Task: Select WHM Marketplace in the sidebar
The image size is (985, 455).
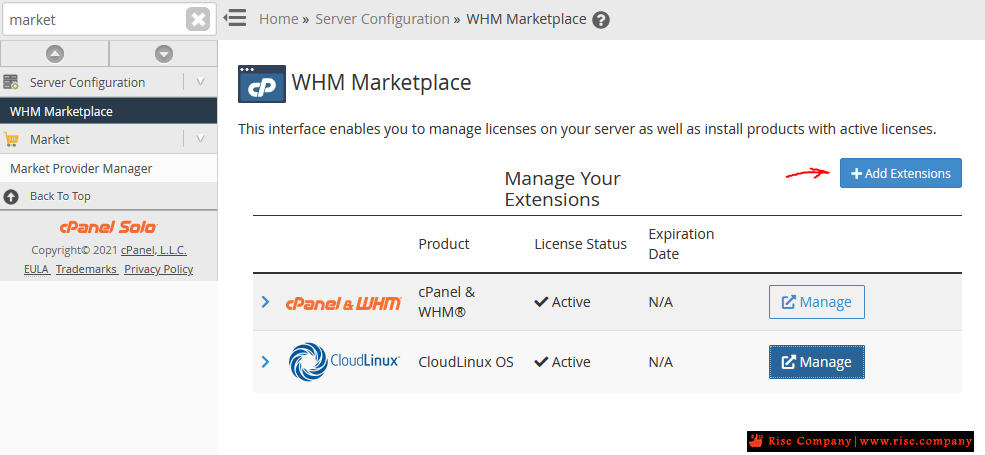Action: click(109, 111)
